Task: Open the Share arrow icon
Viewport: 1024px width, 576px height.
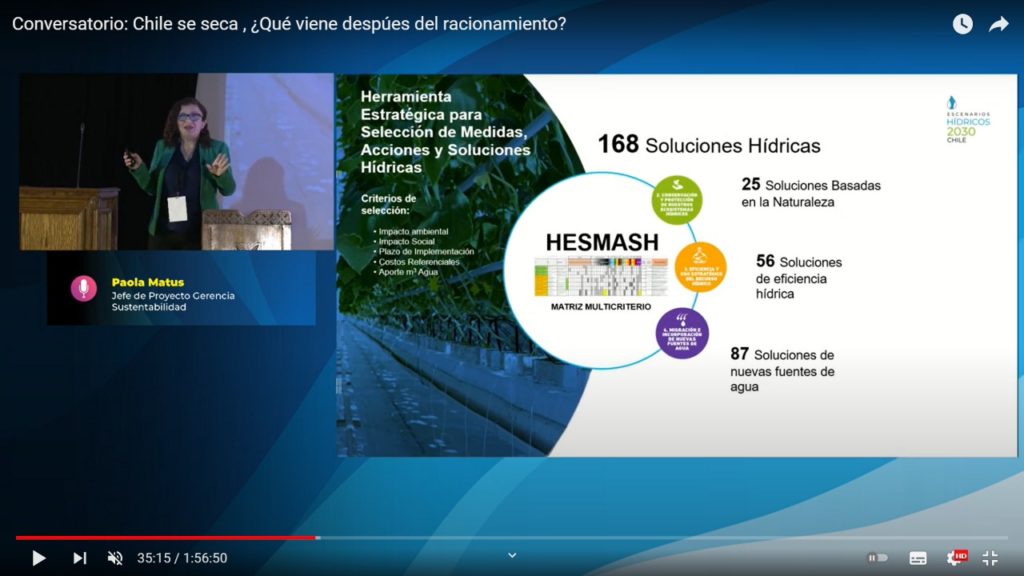Action: (999, 24)
